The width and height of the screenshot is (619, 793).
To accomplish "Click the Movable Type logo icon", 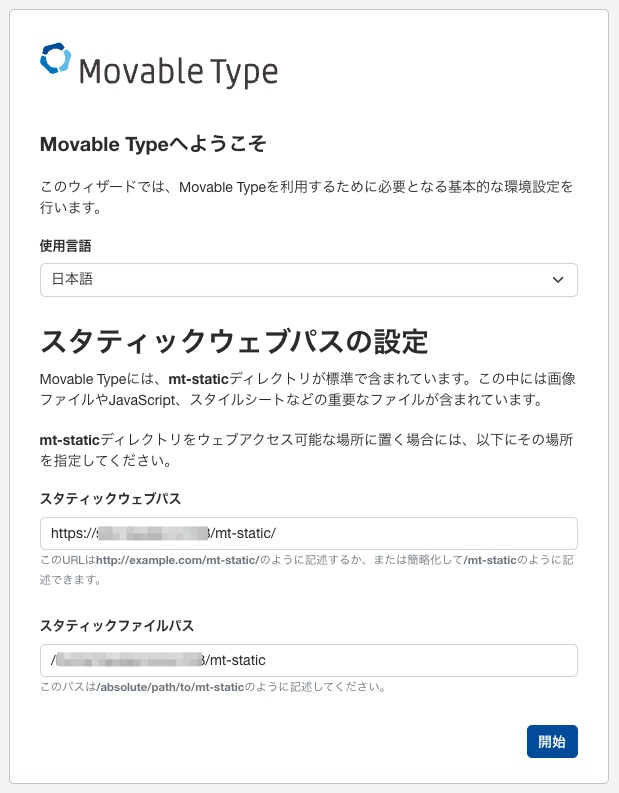I will (x=56, y=59).
